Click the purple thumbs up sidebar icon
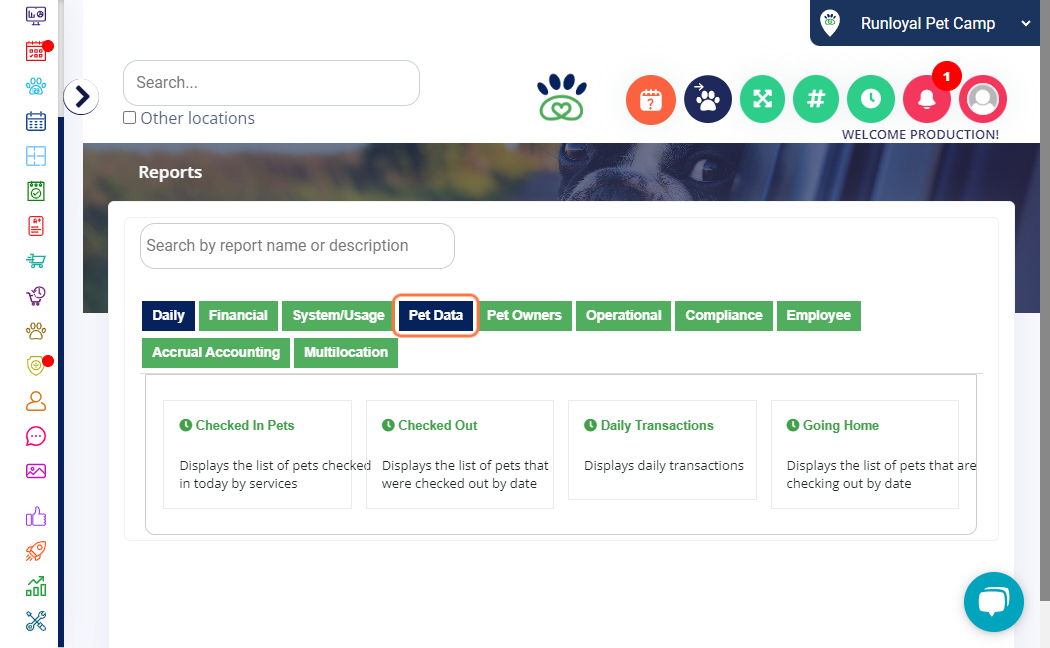This screenshot has width=1050, height=648. coord(35,516)
